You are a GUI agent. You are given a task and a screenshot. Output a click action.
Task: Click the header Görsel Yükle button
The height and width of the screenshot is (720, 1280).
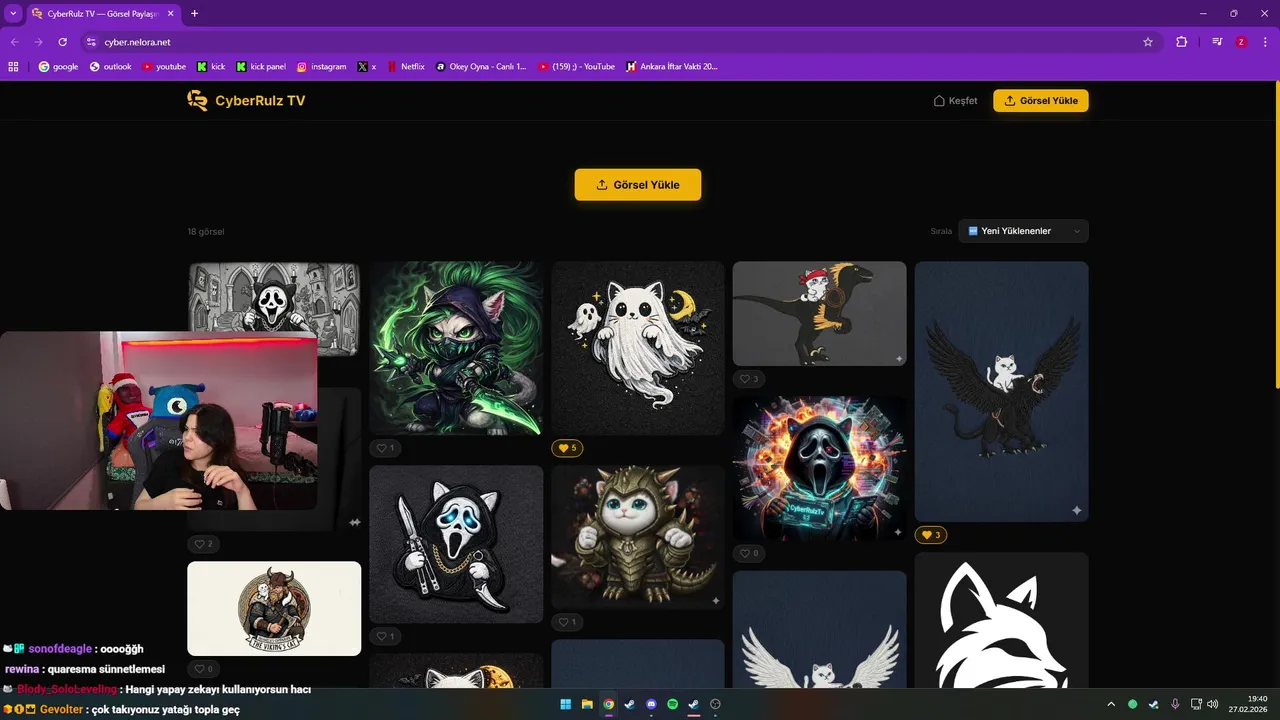tap(1041, 101)
